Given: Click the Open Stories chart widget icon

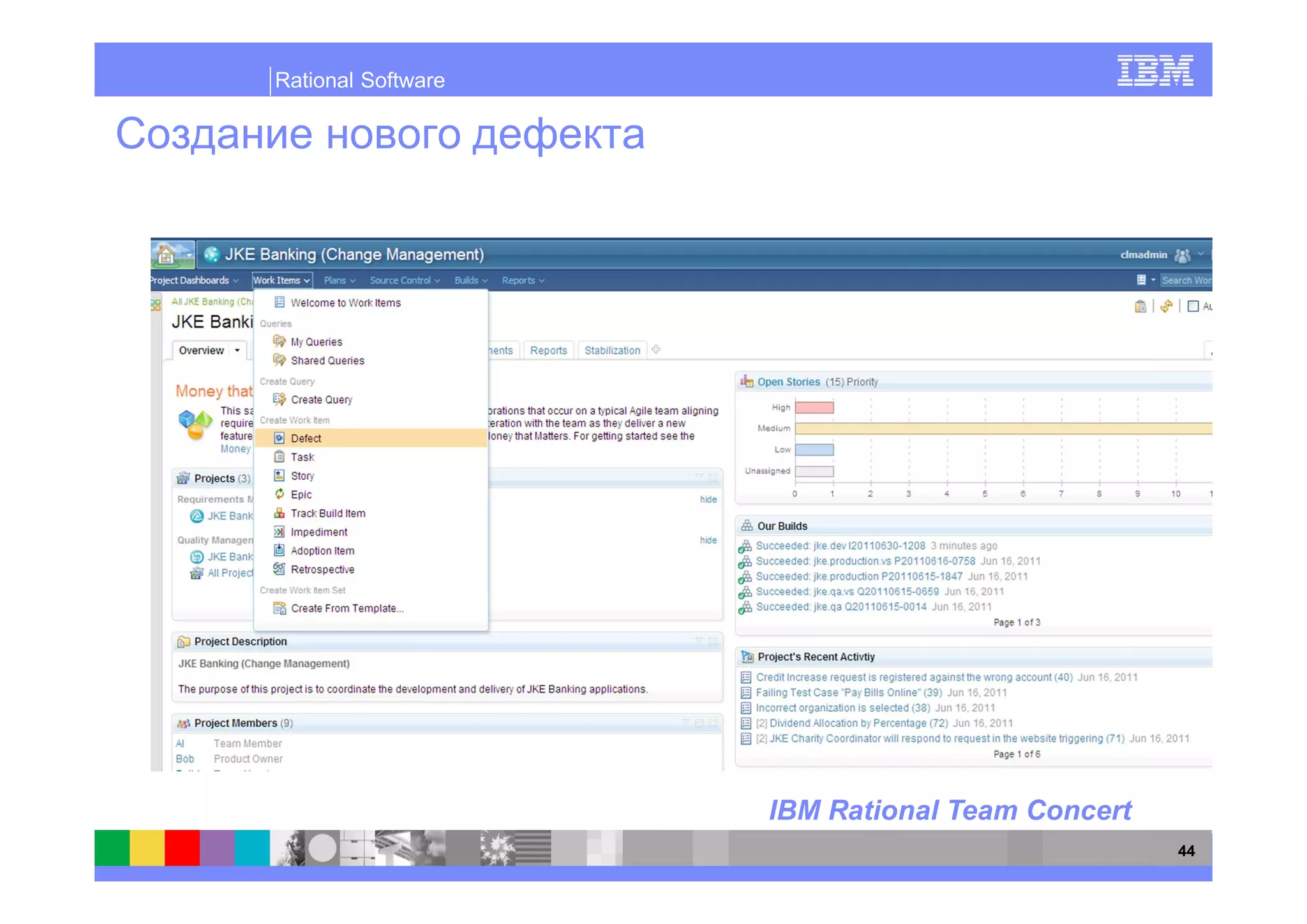Looking at the screenshot, I should pyautogui.click(x=747, y=382).
